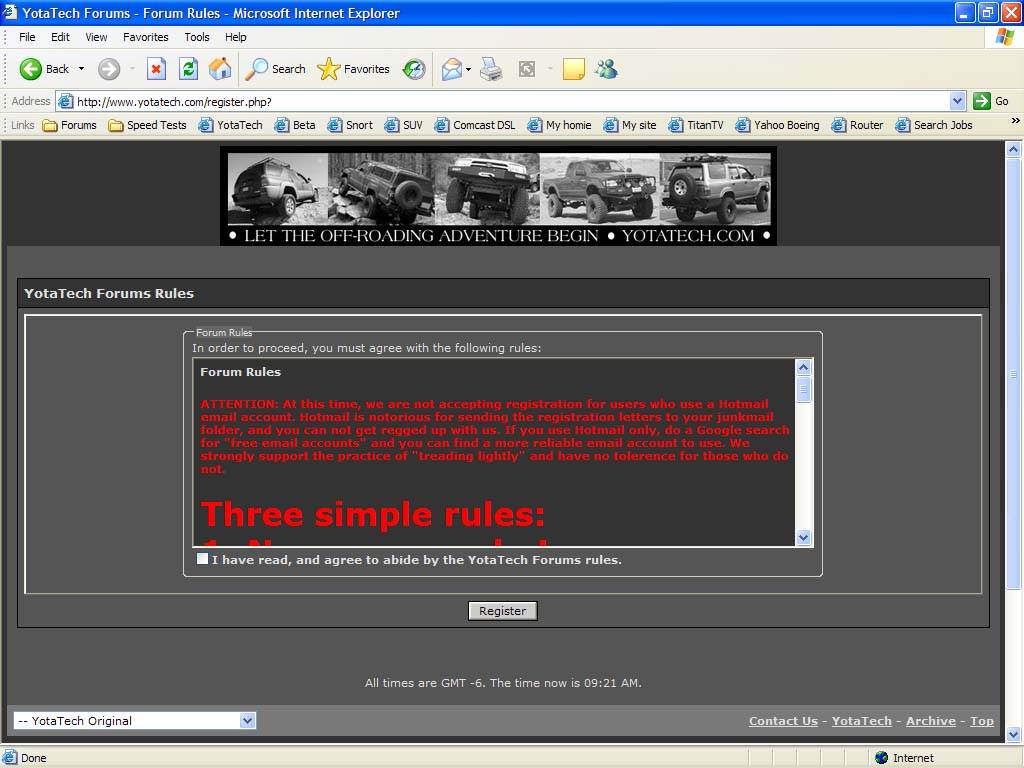Expand the Back button history dropdown
The width and height of the screenshot is (1024, 768).
click(x=81, y=69)
